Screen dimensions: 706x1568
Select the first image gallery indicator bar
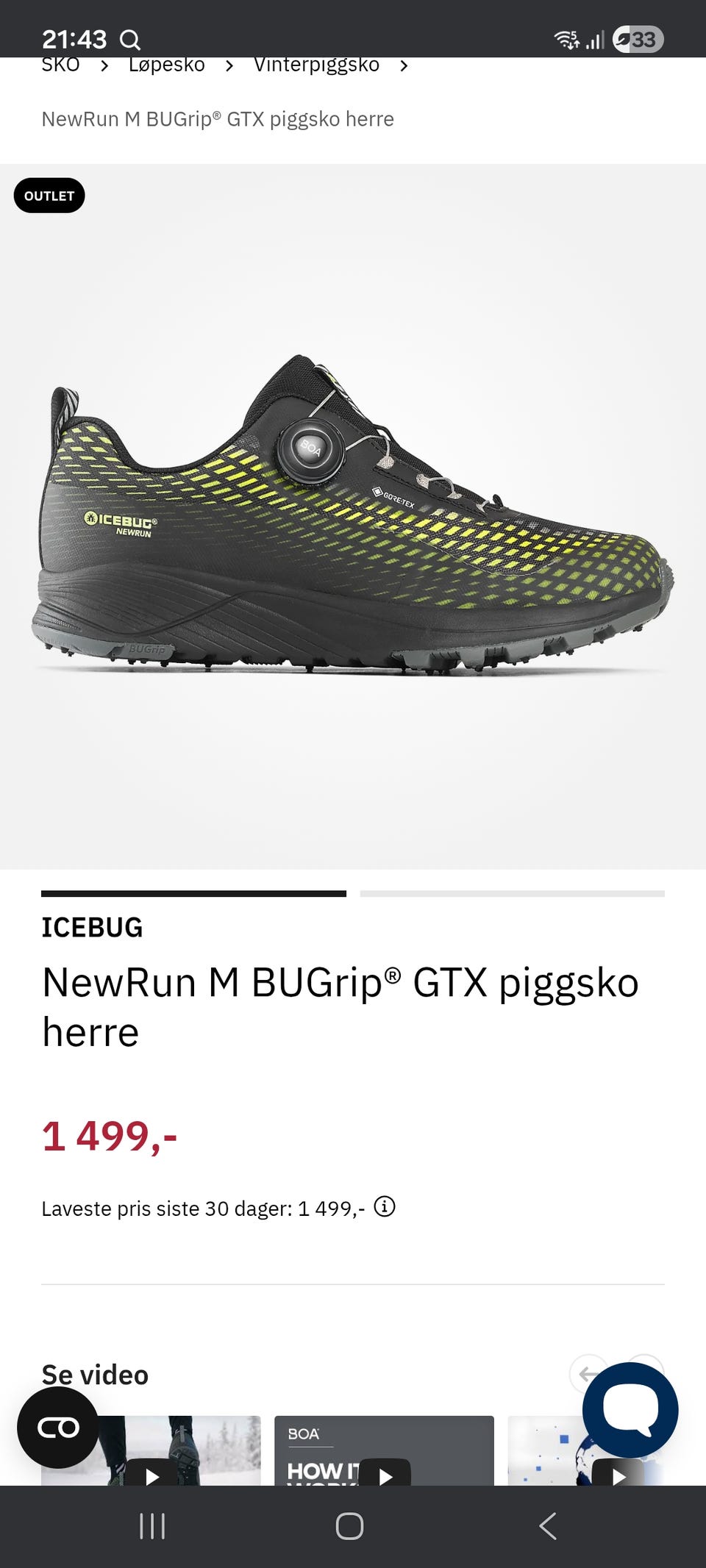(x=193, y=893)
